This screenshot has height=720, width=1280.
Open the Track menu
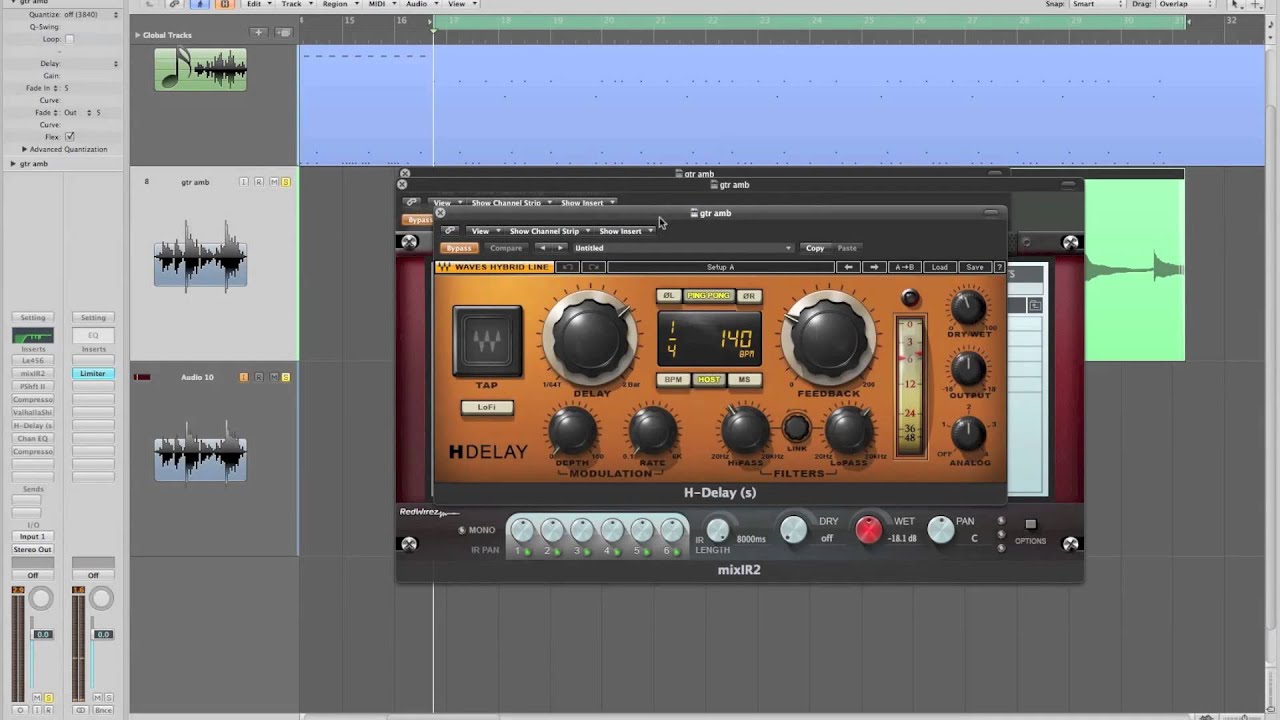[x=295, y=4]
